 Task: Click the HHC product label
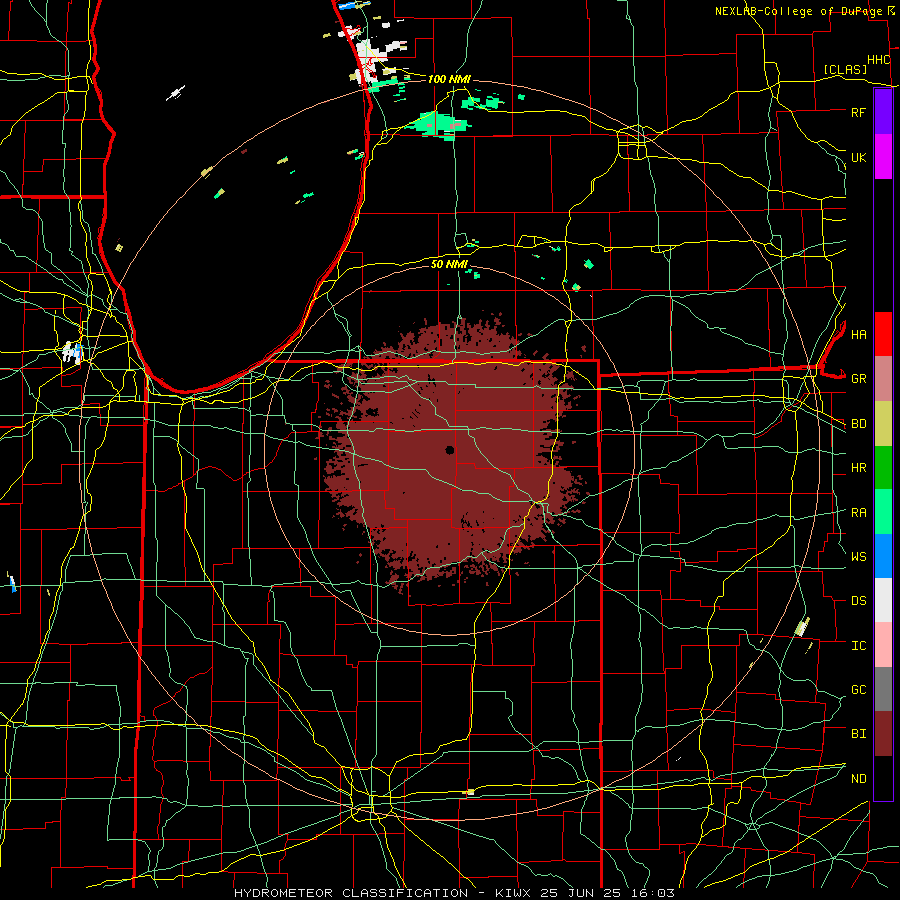click(x=878, y=60)
